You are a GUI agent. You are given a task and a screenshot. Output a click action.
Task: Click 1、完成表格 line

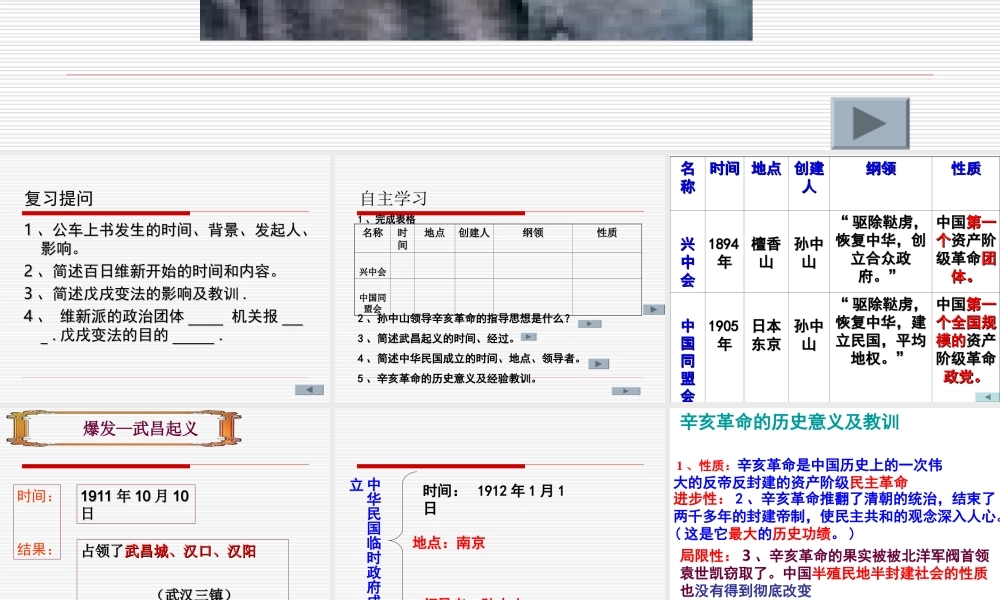386,219
